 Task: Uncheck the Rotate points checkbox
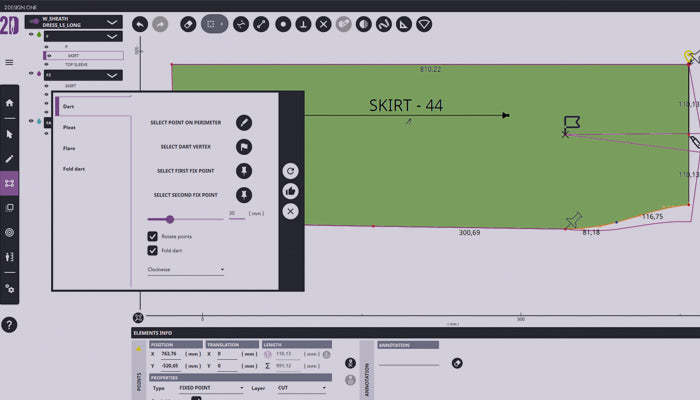153,236
